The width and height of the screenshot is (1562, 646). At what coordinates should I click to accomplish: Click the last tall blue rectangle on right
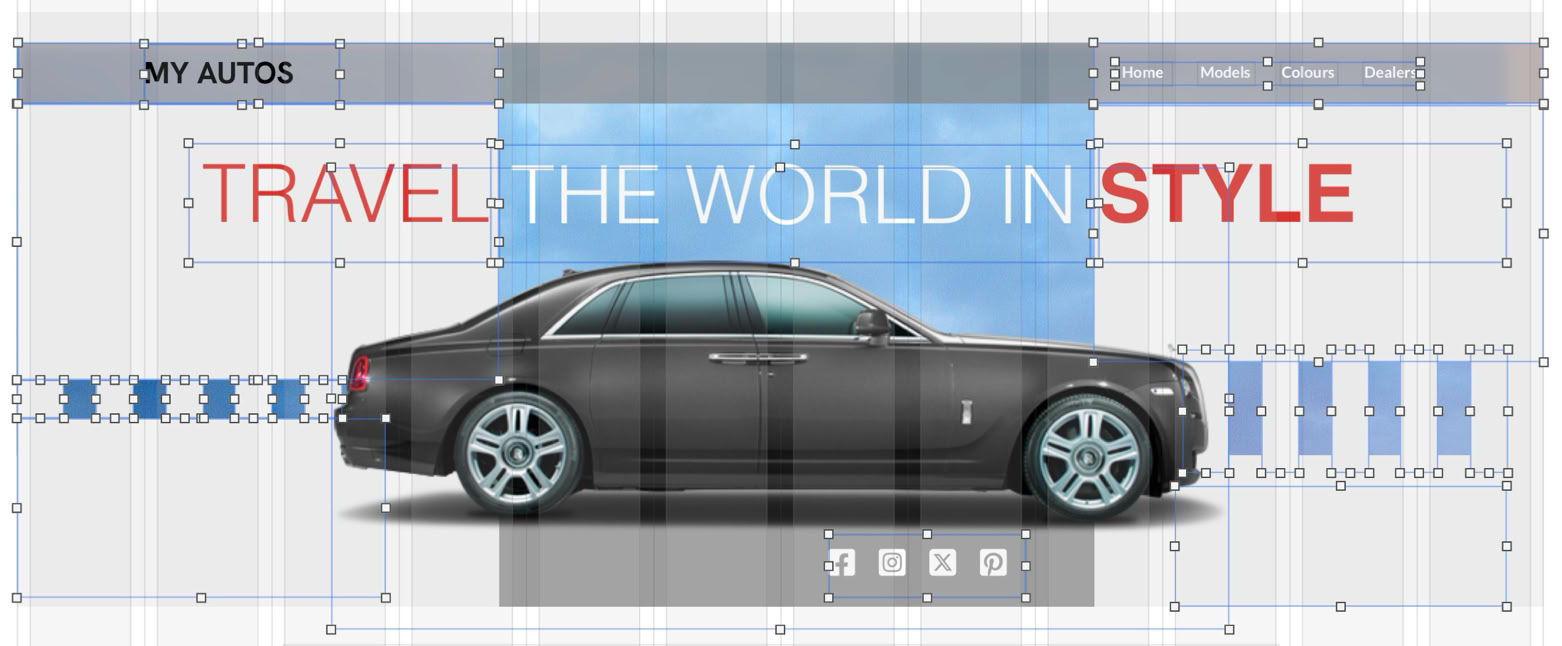pos(1454,408)
